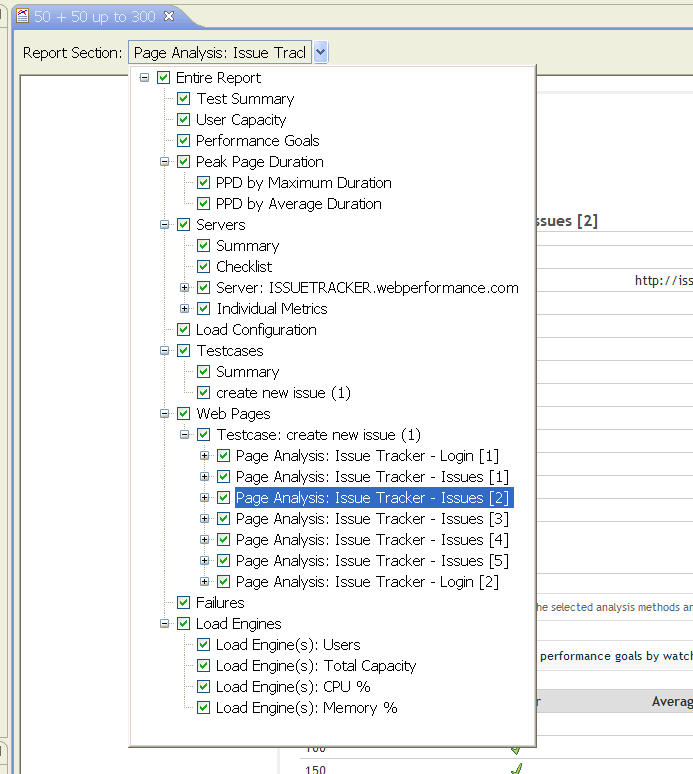Select Load Engine(s): CPU % entry
693x774 pixels.
click(x=293, y=687)
